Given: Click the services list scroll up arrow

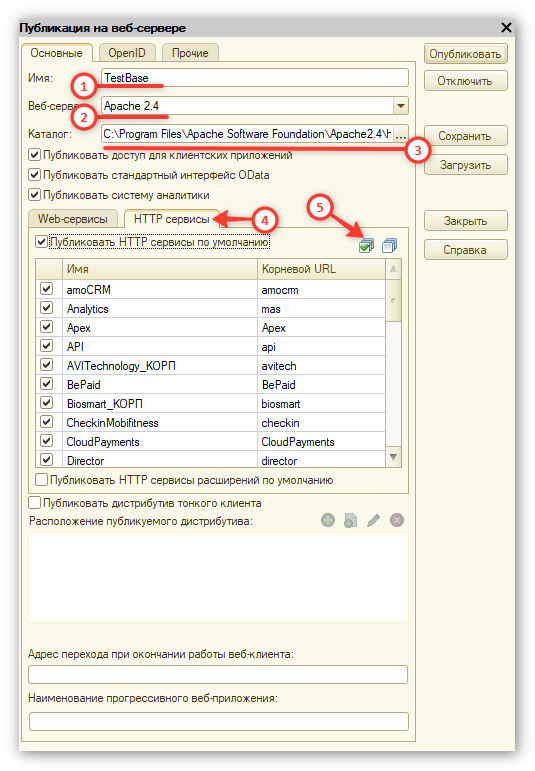Looking at the screenshot, I should tap(393, 268).
